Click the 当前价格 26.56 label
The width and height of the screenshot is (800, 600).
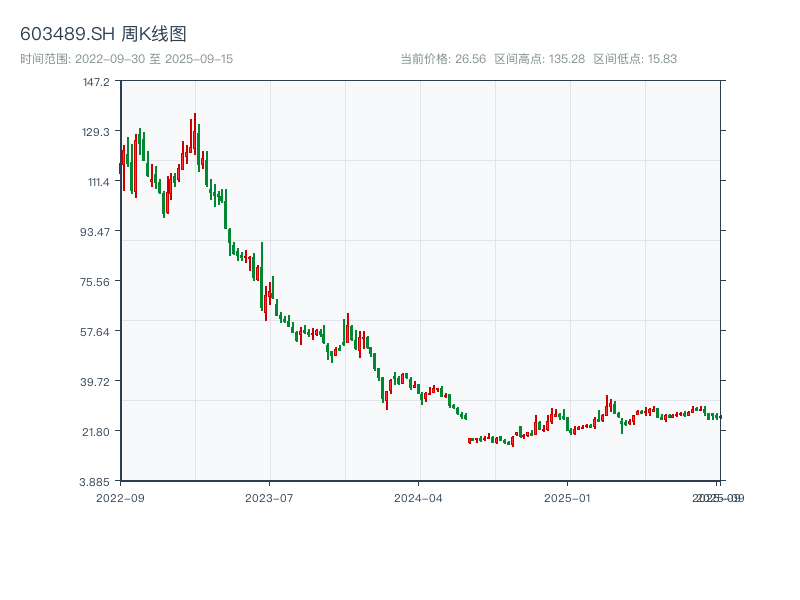442,59
